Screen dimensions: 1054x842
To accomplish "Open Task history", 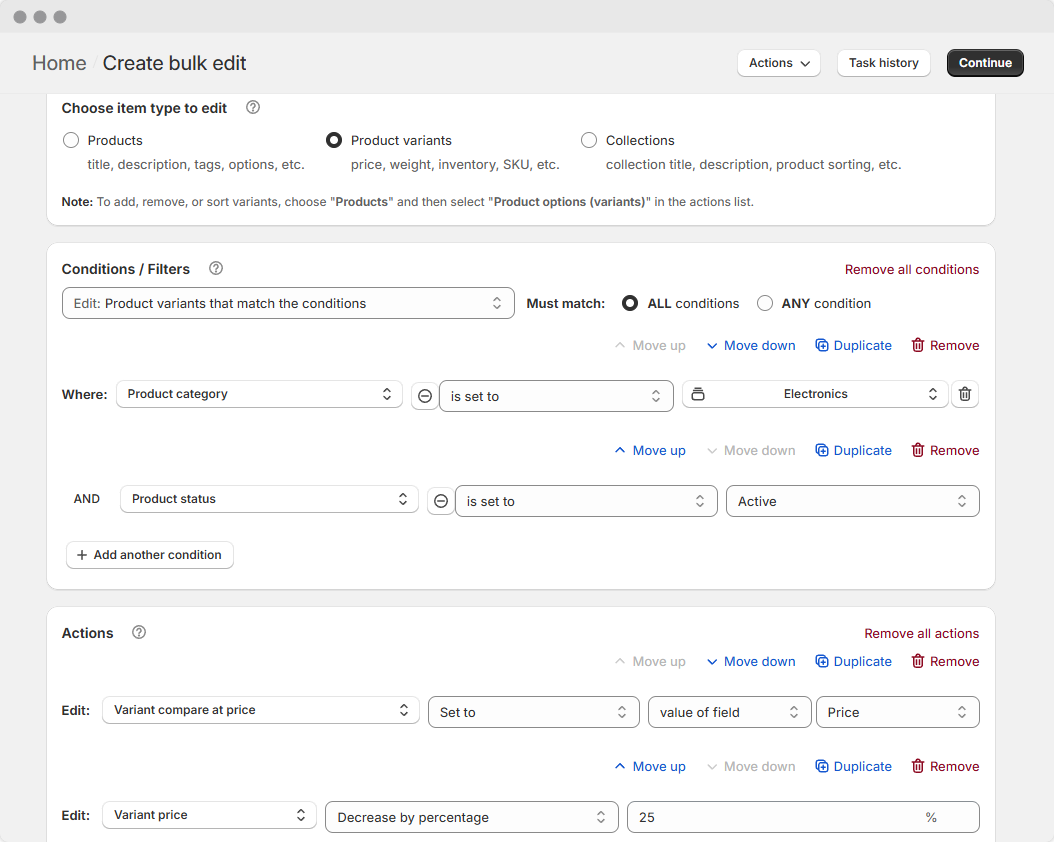I will click(x=883, y=62).
